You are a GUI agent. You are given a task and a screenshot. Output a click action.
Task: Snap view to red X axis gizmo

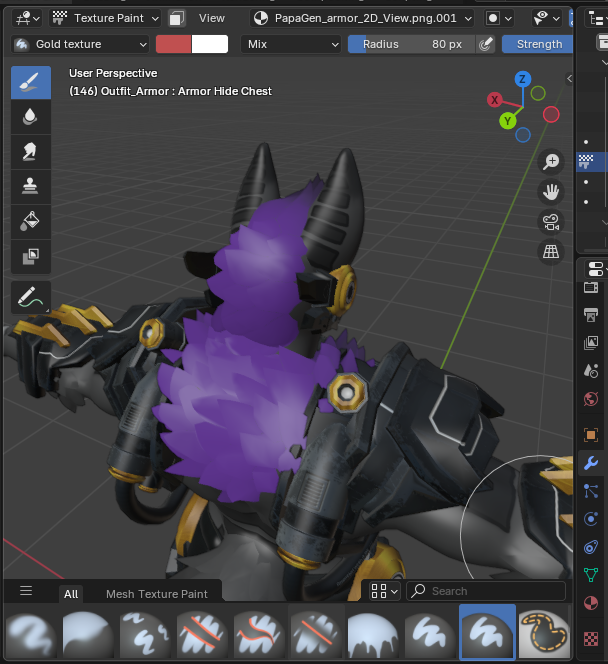(495, 100)
